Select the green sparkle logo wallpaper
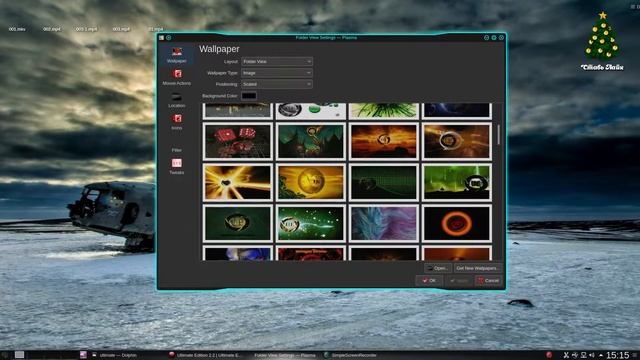Image resolution: width=640 pixels, height=360 pixels. 311,223
